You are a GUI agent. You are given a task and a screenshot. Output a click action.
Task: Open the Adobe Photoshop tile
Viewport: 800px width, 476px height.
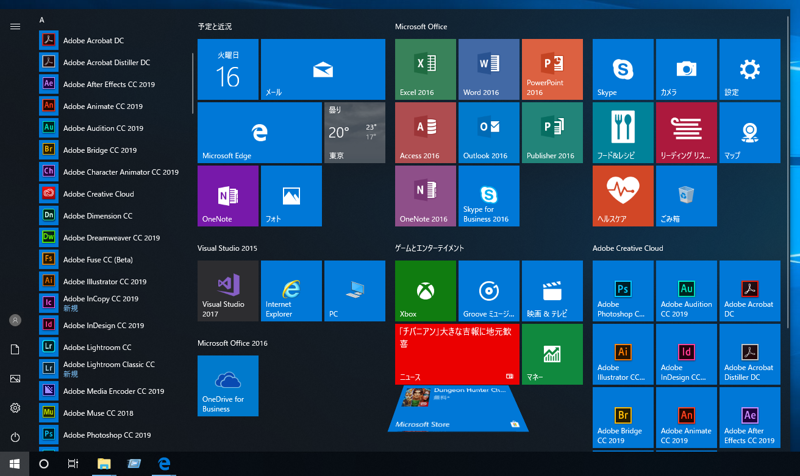(623, 291)
